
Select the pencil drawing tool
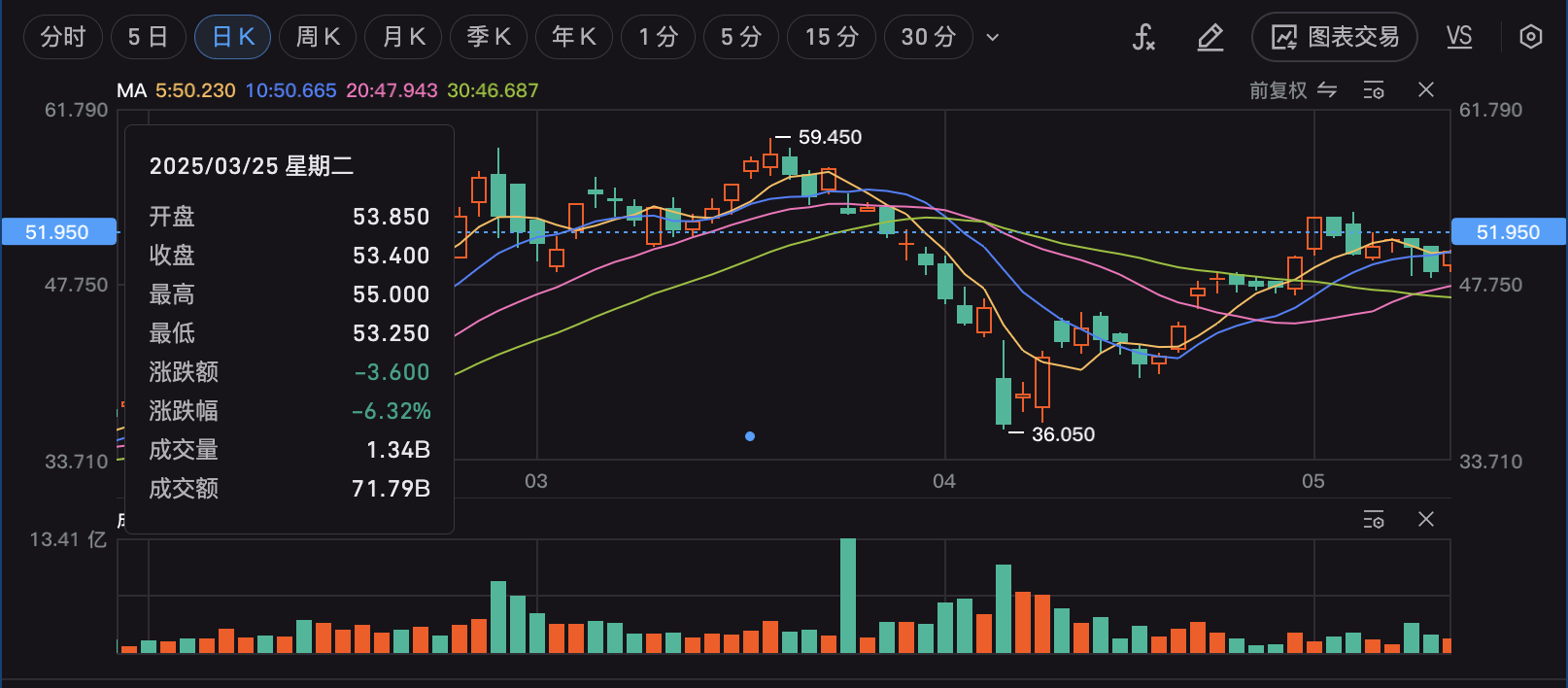(1210, 38)
